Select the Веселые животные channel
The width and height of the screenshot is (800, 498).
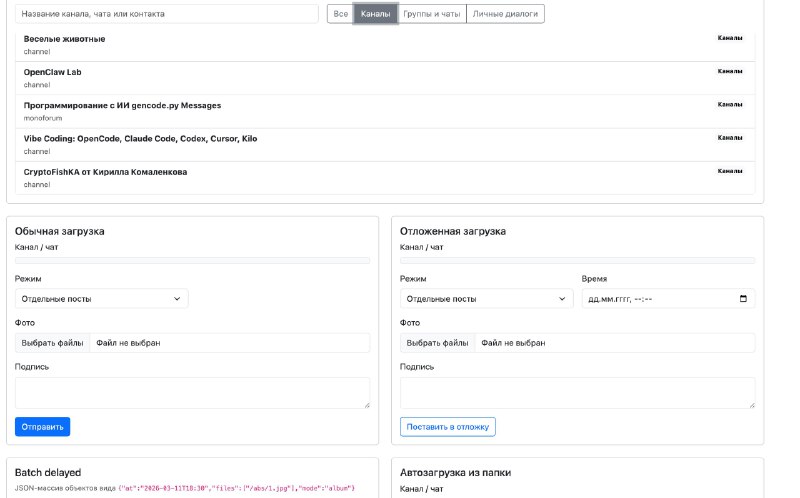point(385,44)
